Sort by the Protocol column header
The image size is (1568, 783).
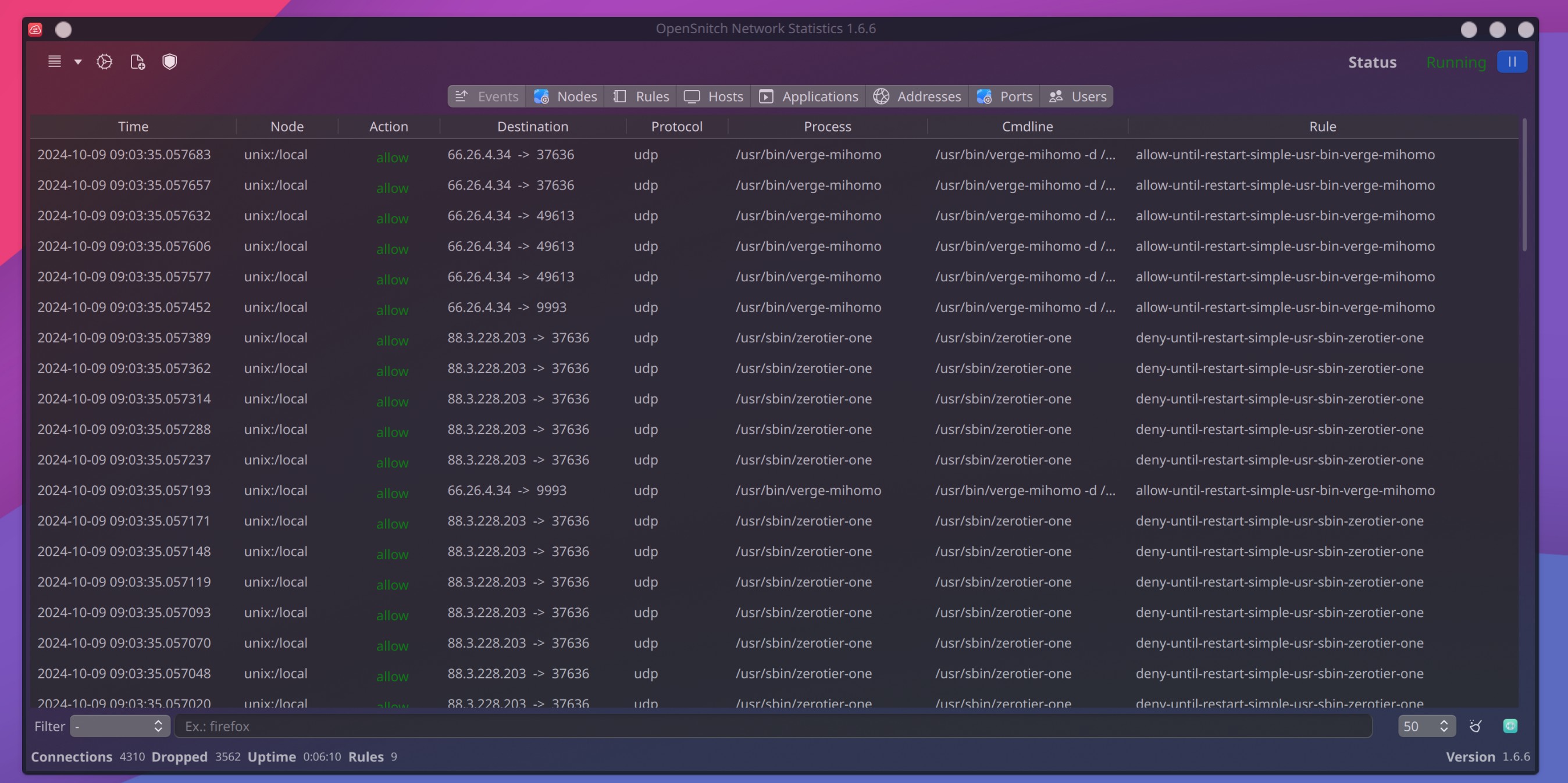pyautogui.click(x=677, y=127)
